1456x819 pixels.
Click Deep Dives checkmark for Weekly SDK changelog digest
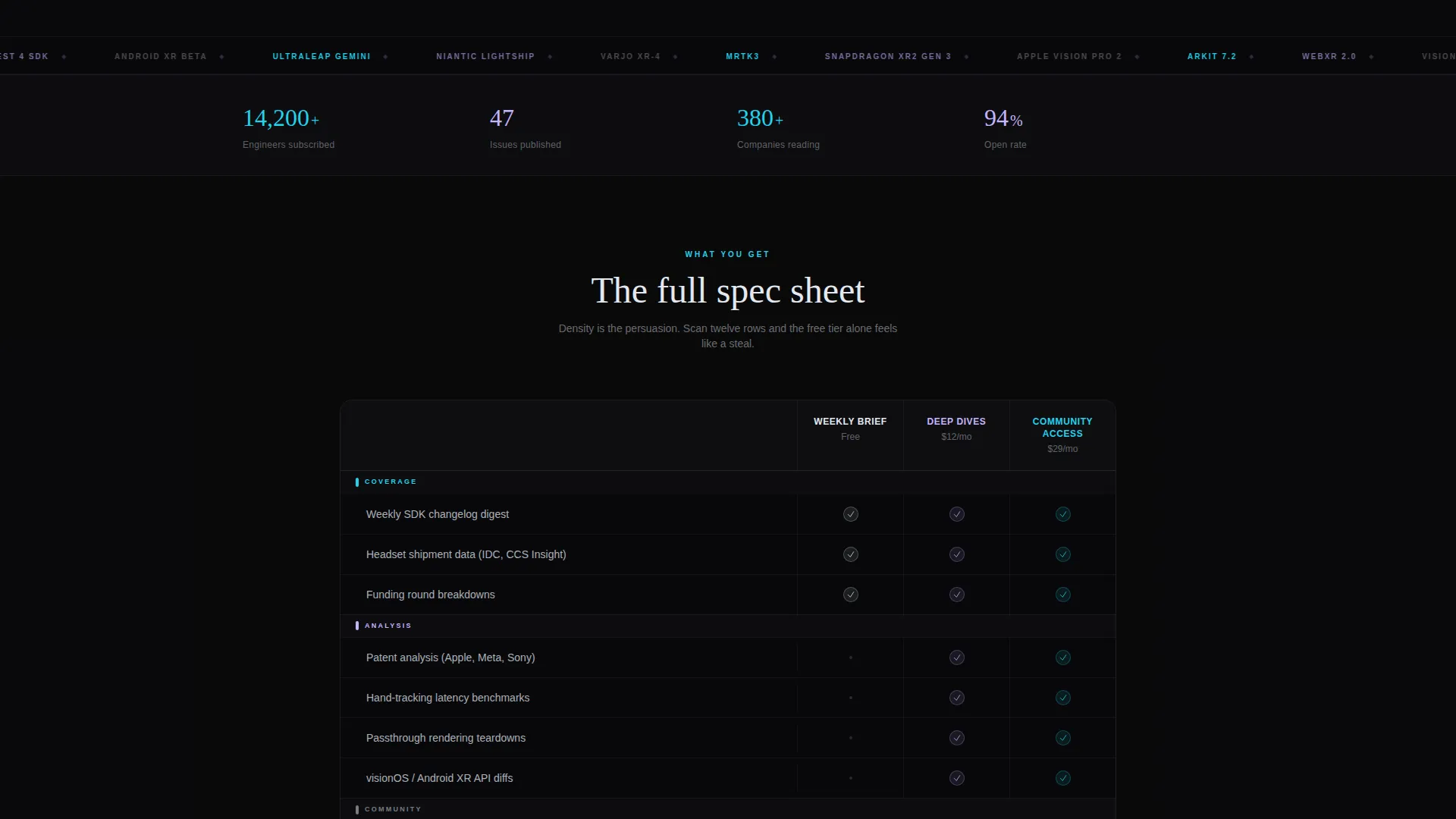[956, 514]
